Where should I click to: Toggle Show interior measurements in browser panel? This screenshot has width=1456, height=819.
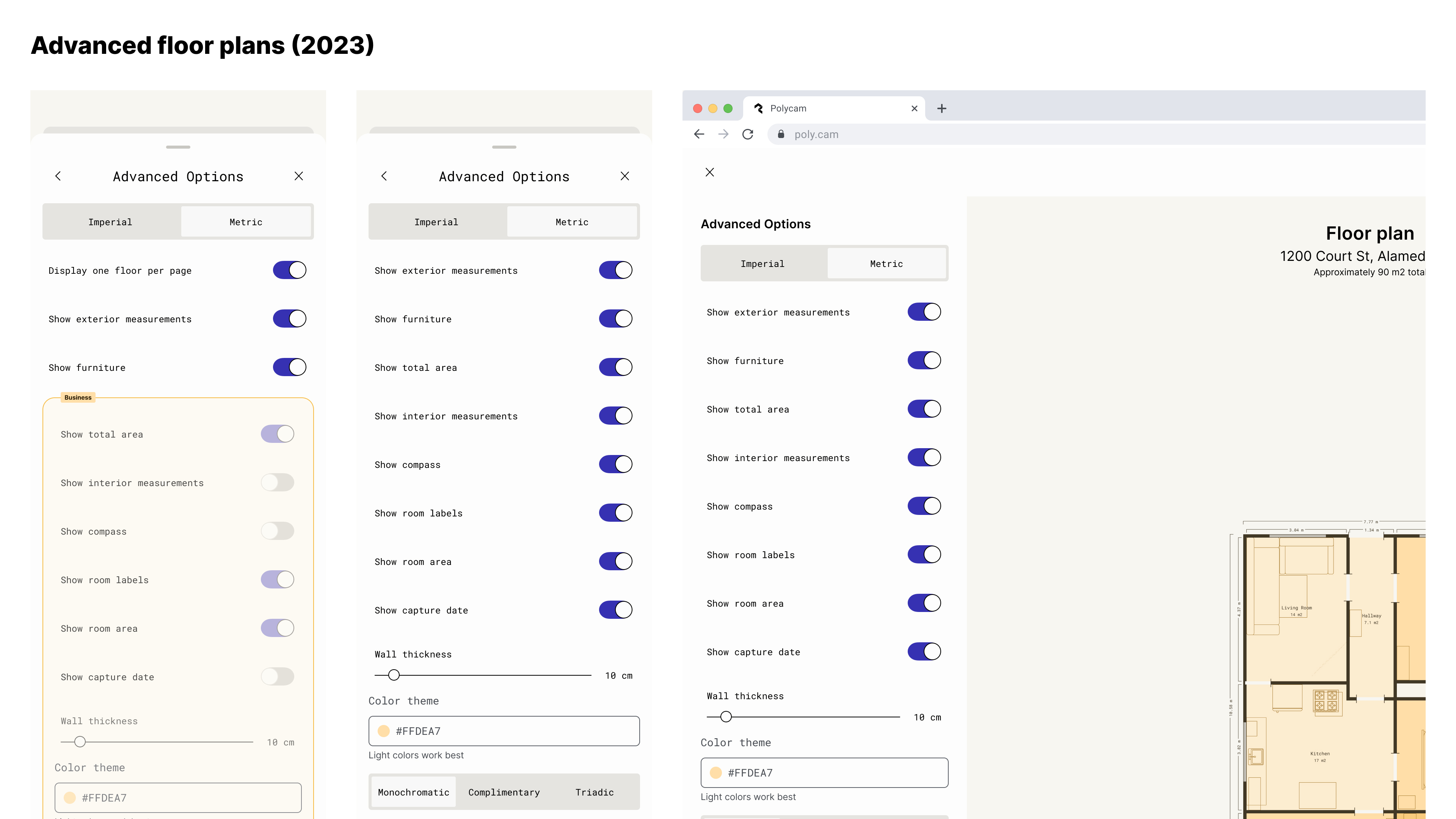tap(925, 458)
